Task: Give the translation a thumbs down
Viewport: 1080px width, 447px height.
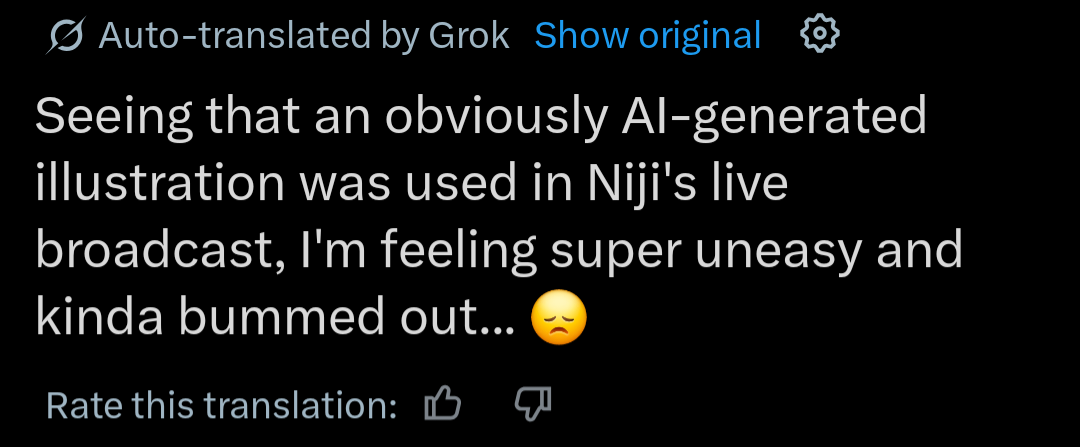Action: tap(532, 405)
